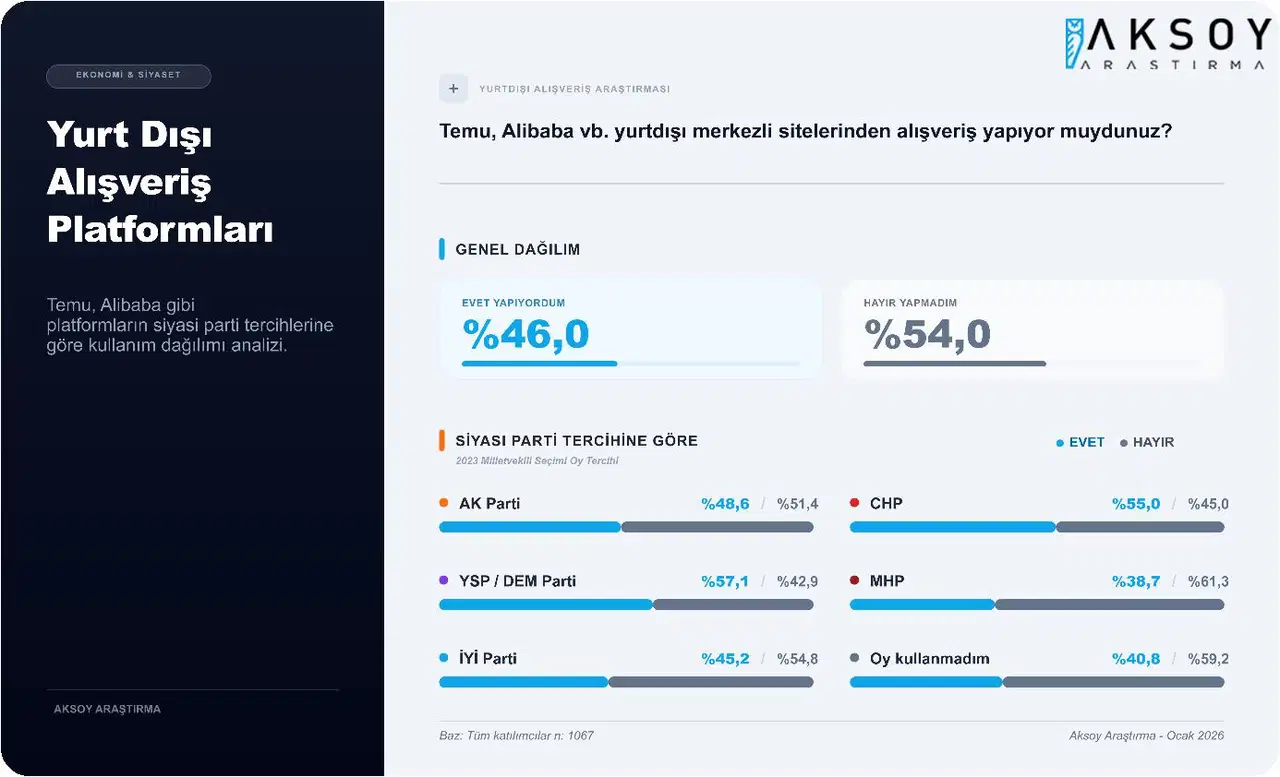This screenshot has height=777, width=1280.
Task: Click the Siyasi Parti Tercihine Göre heading
Action: point(576,441)
